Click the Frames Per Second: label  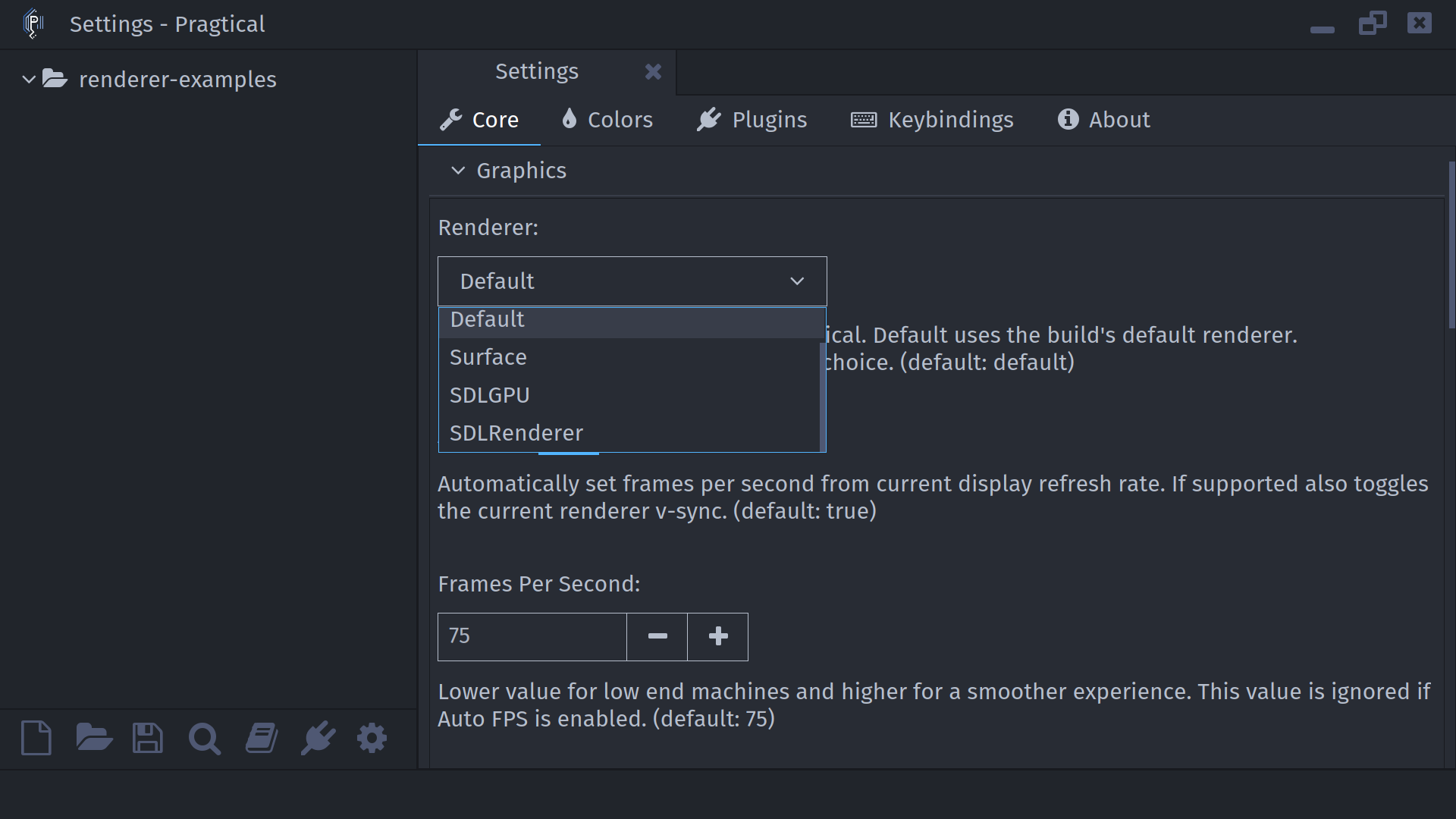coord(539,584)
